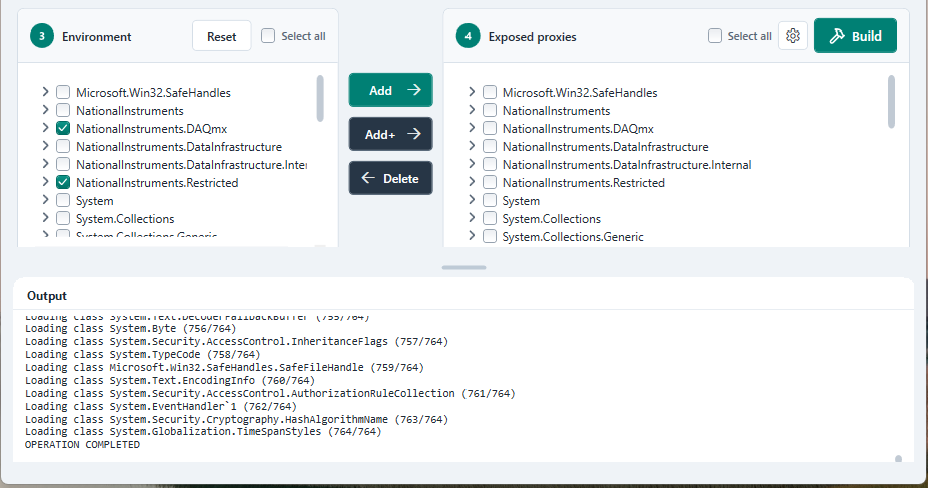Check System.Collections.Generic in Exposed proxies

[490, 237]
